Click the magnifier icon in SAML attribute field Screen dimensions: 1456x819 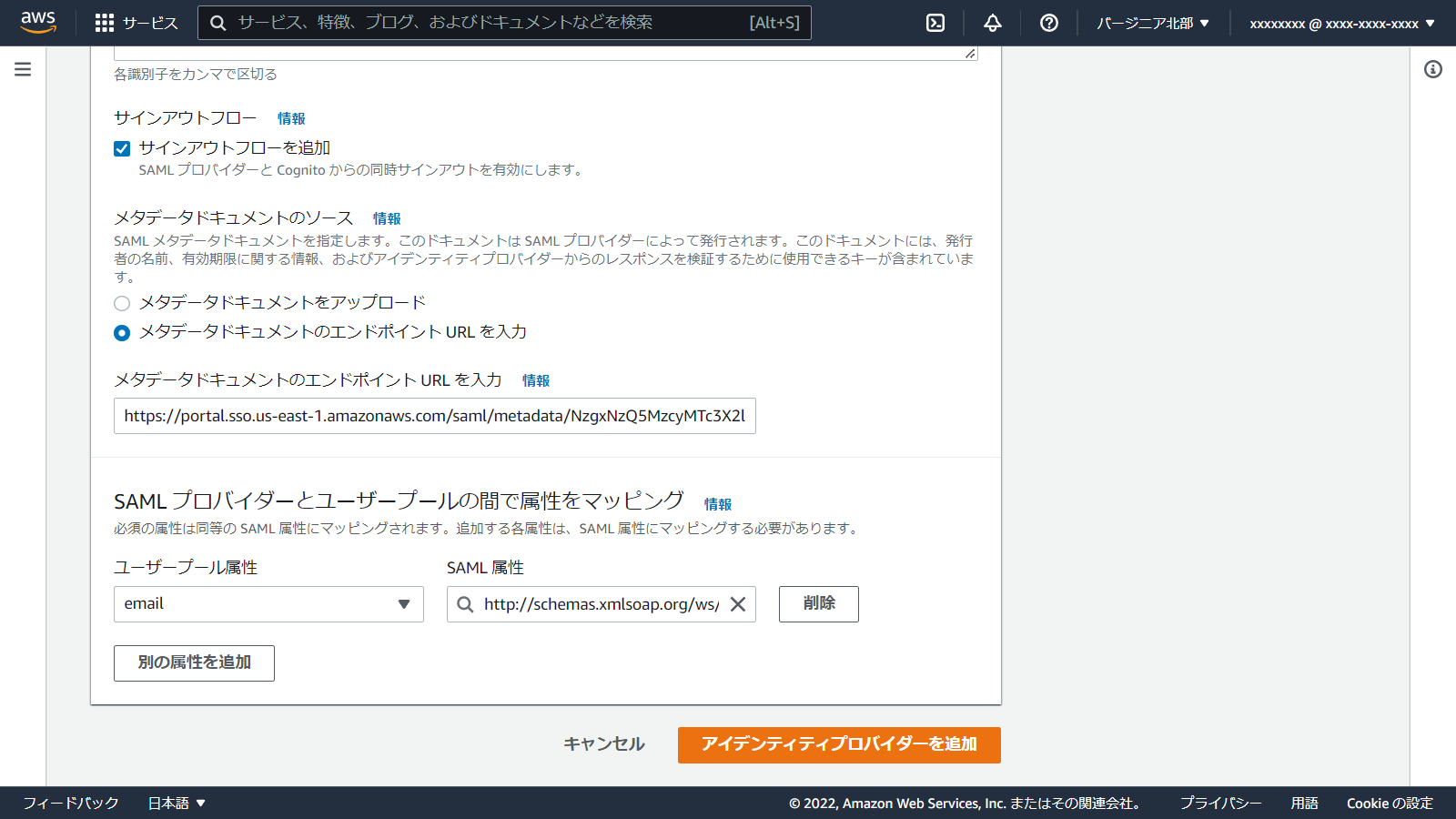pos(465,604)
